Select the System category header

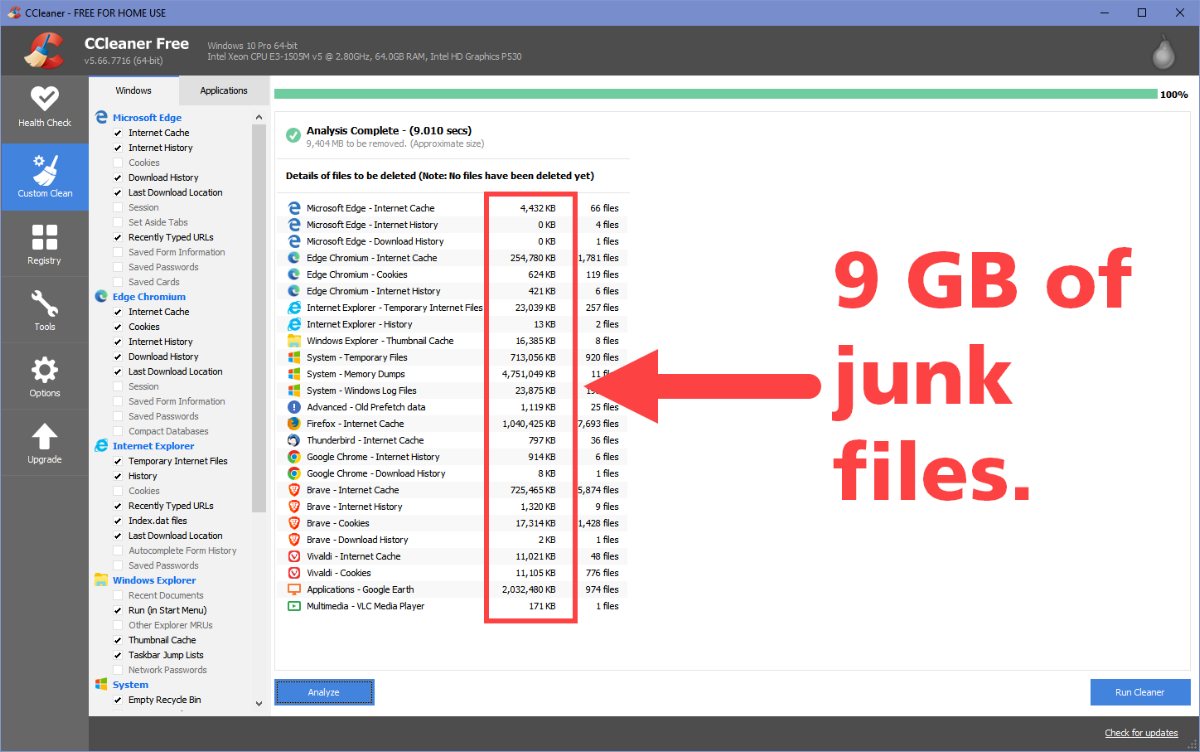[x=130, y=685]
